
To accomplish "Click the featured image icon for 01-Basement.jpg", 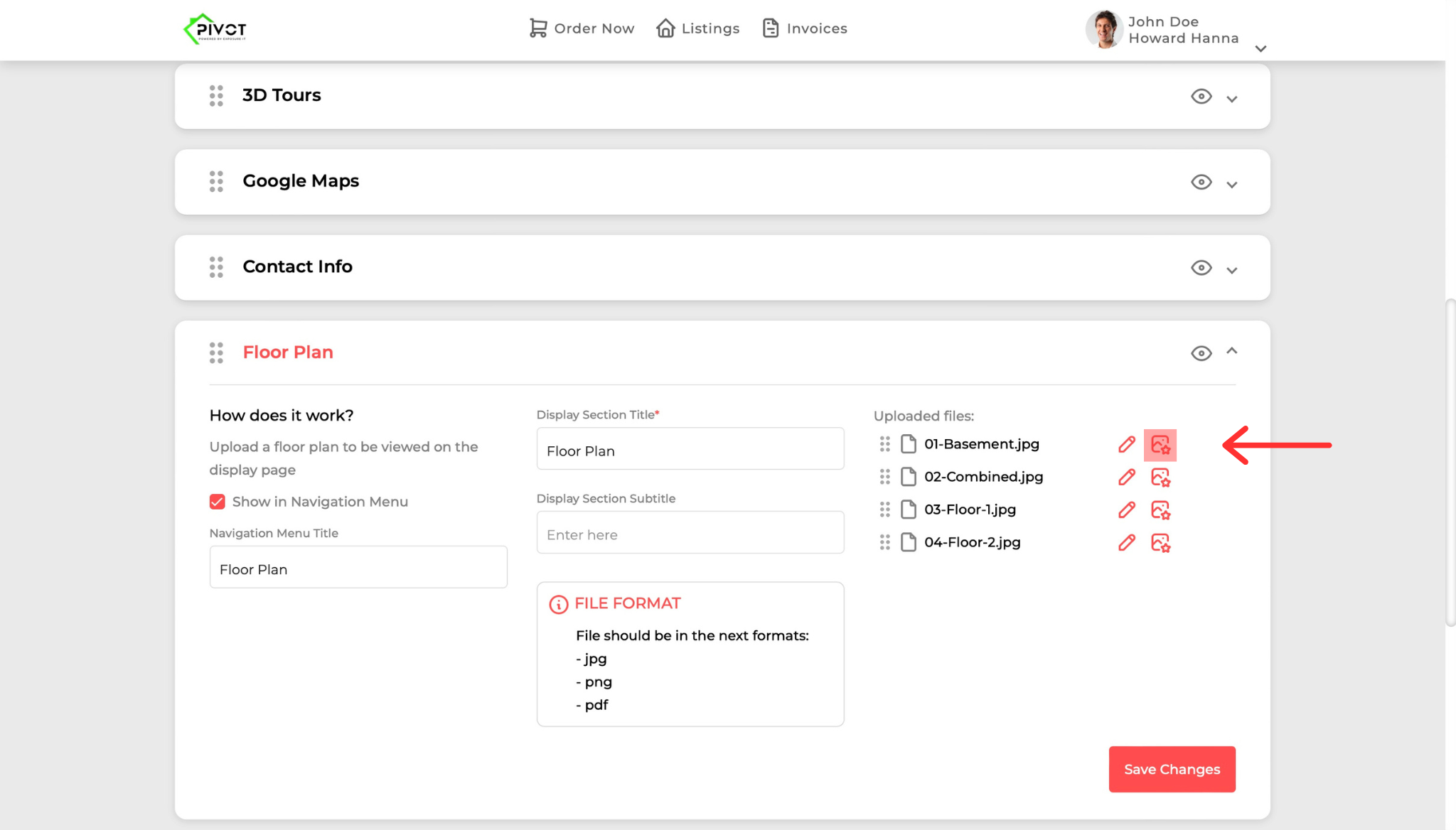I will (1160, 445).
